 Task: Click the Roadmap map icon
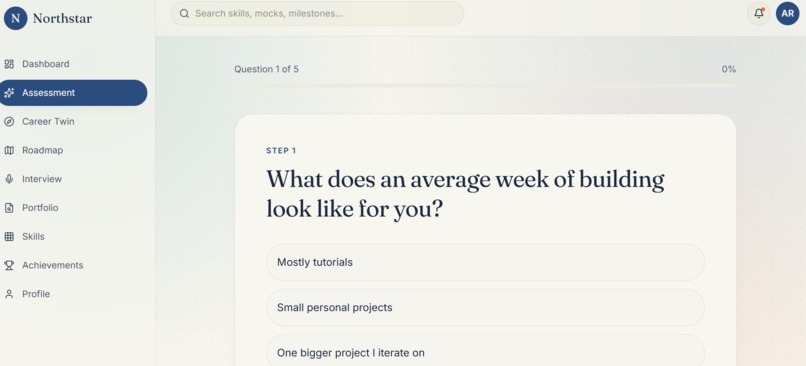(x=9, y=151)
